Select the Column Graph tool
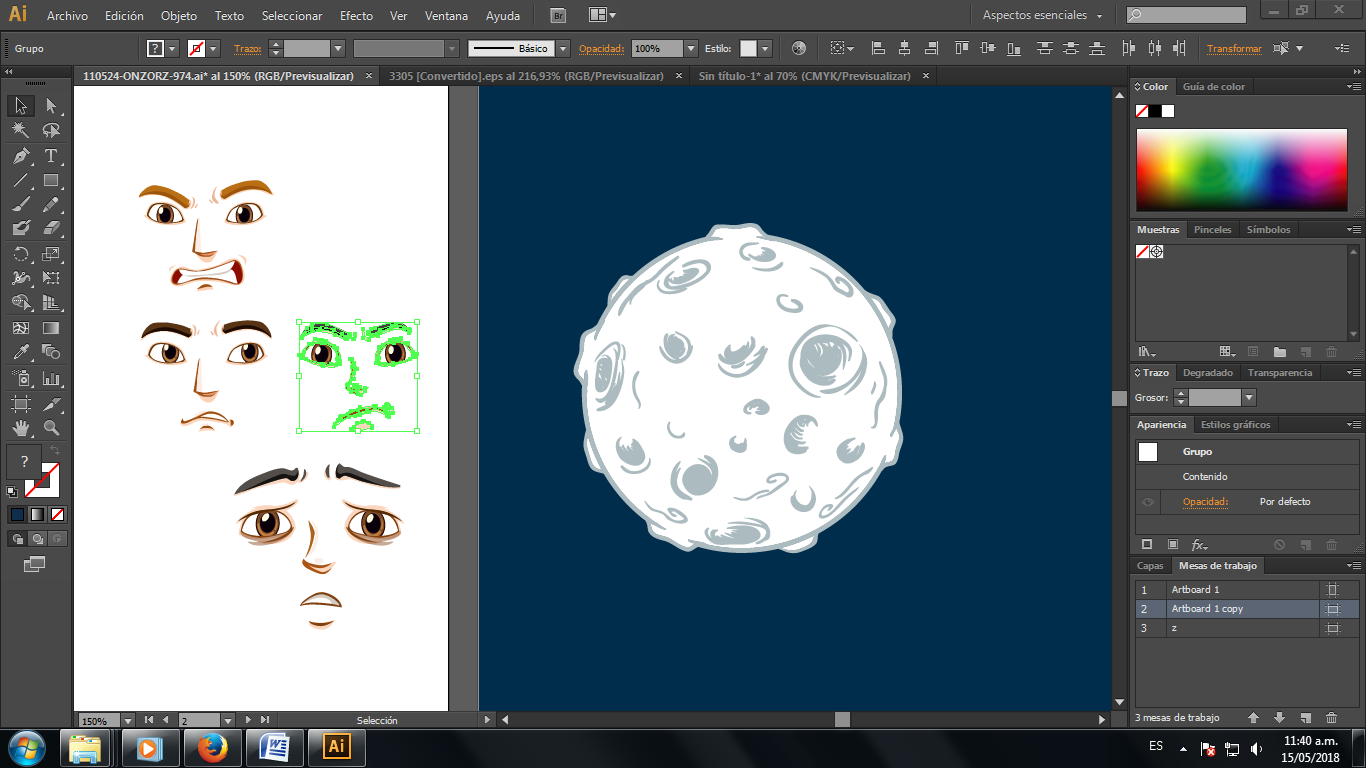1366x768 pixels. (x=51, y=379)
